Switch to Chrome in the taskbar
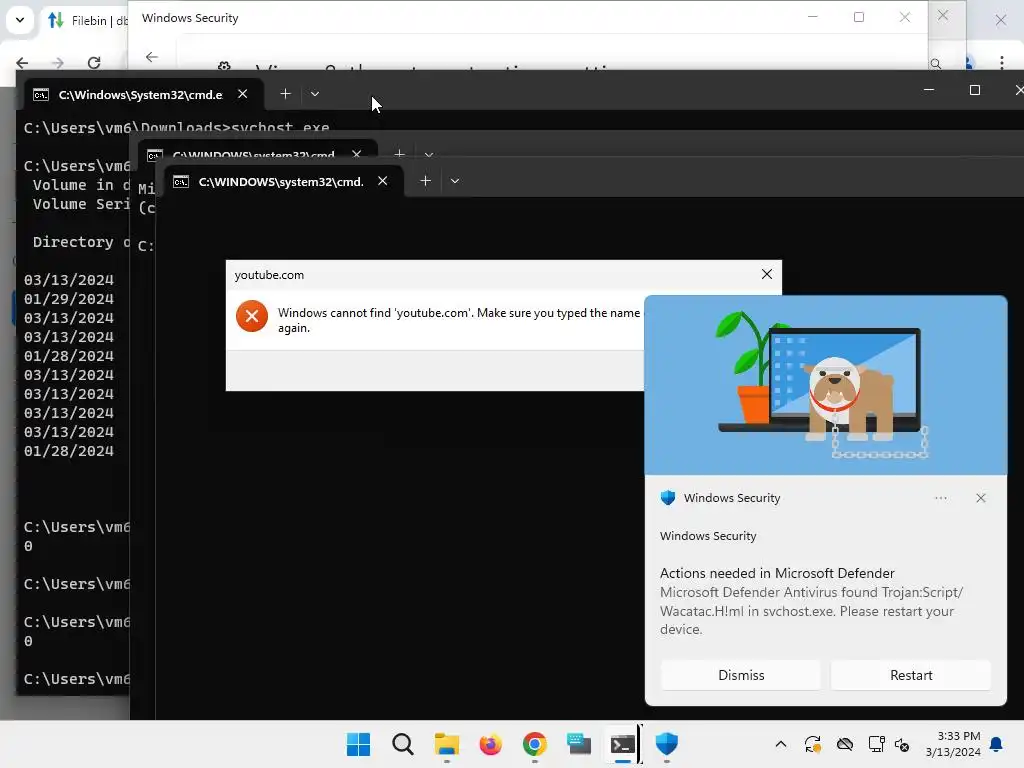 (x=534, y=744)
